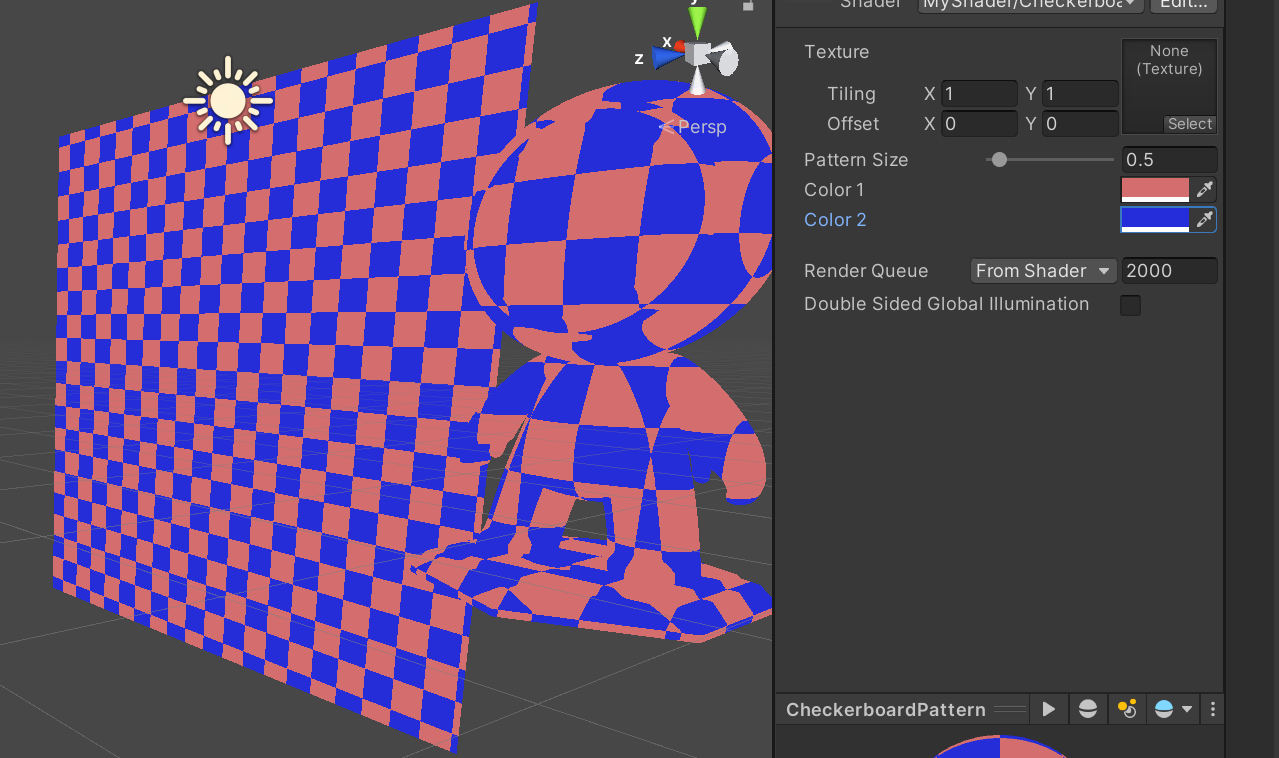The width and height of the screenshot is (1279, 758).
Task: Click the Color 2 eyedropper icon
Action: (x=1204, y=219)
